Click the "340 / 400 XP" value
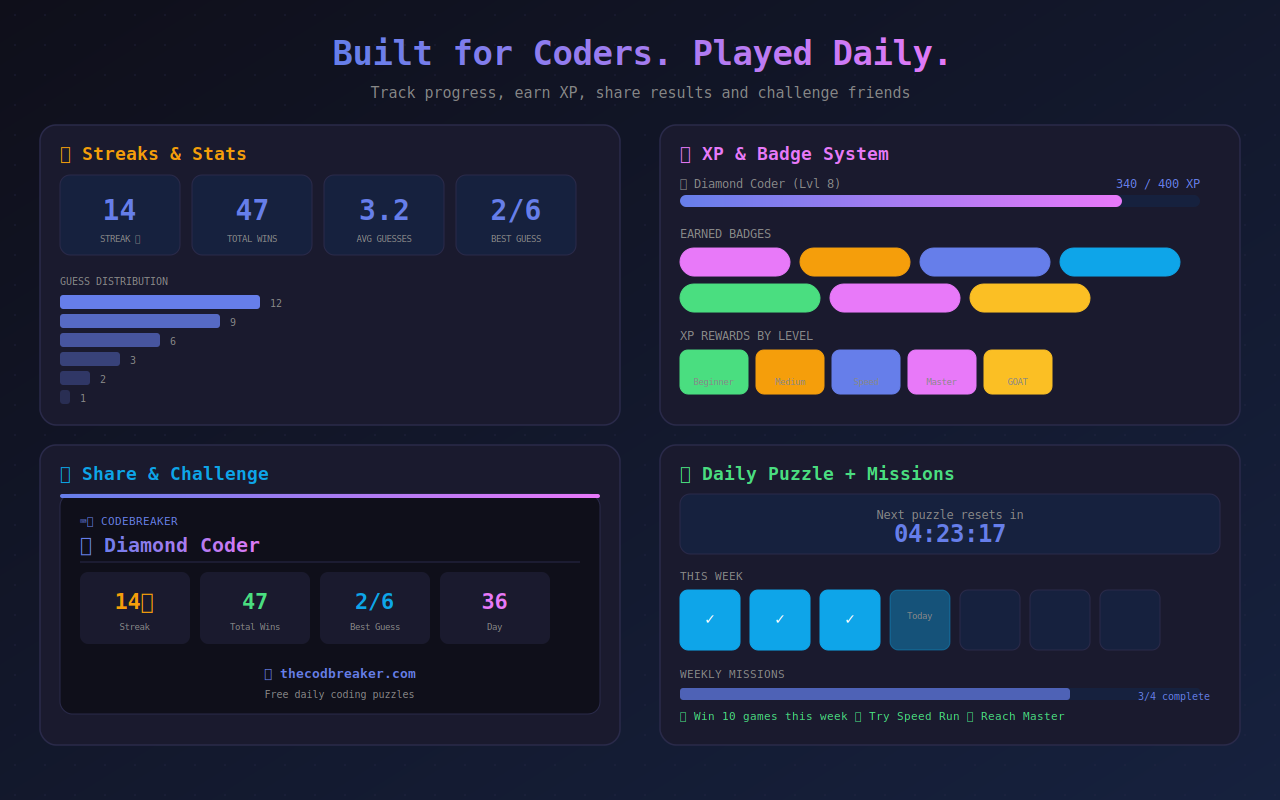Image resolution: width=1280 pixels, height=800 pixels. click(x=1158, y=184)
